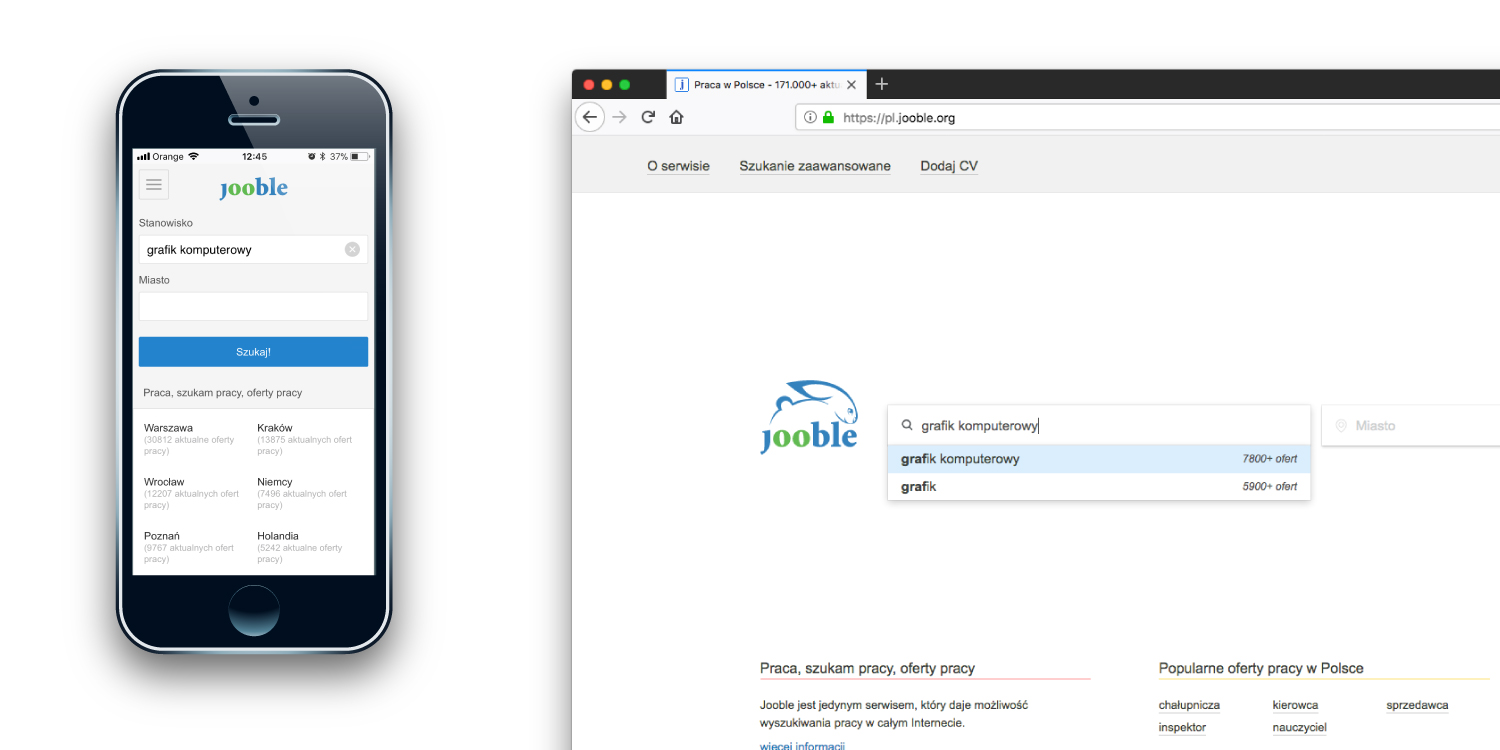
Task: Close the Praca w Polsce tab
Action: (x=851, y=85)
